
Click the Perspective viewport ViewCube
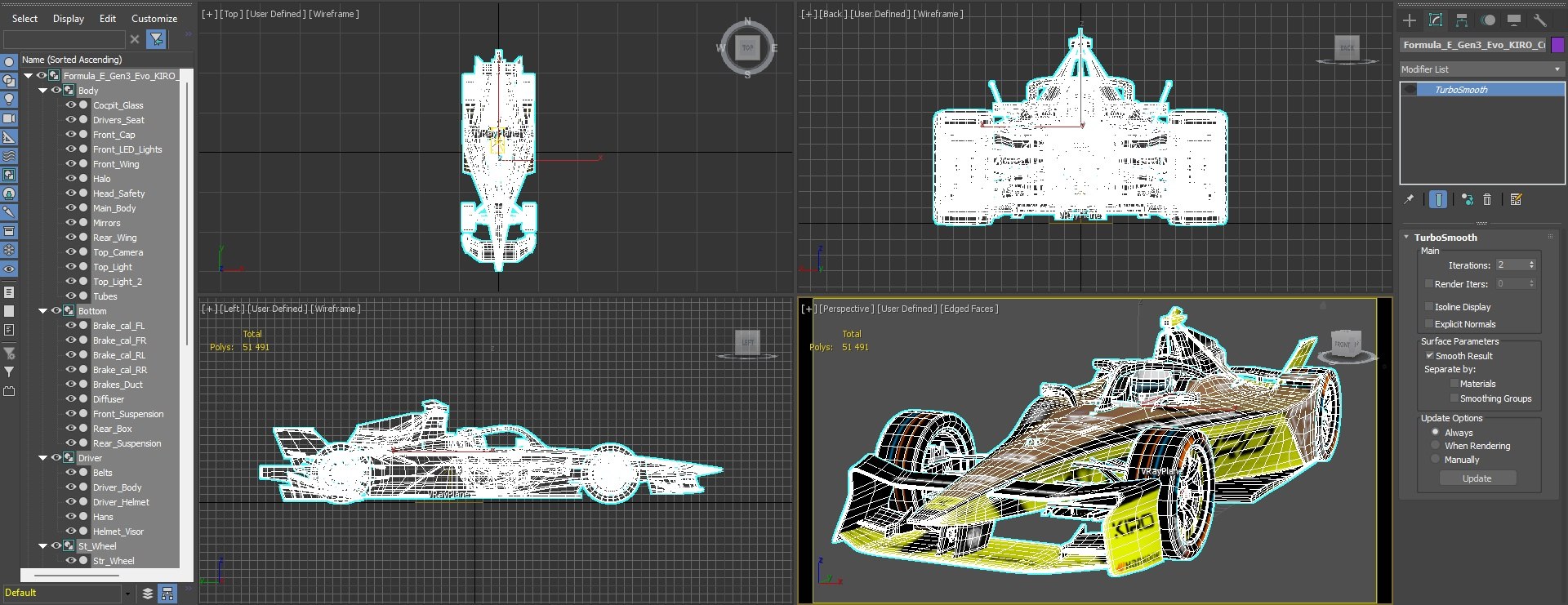[1346, 344]
